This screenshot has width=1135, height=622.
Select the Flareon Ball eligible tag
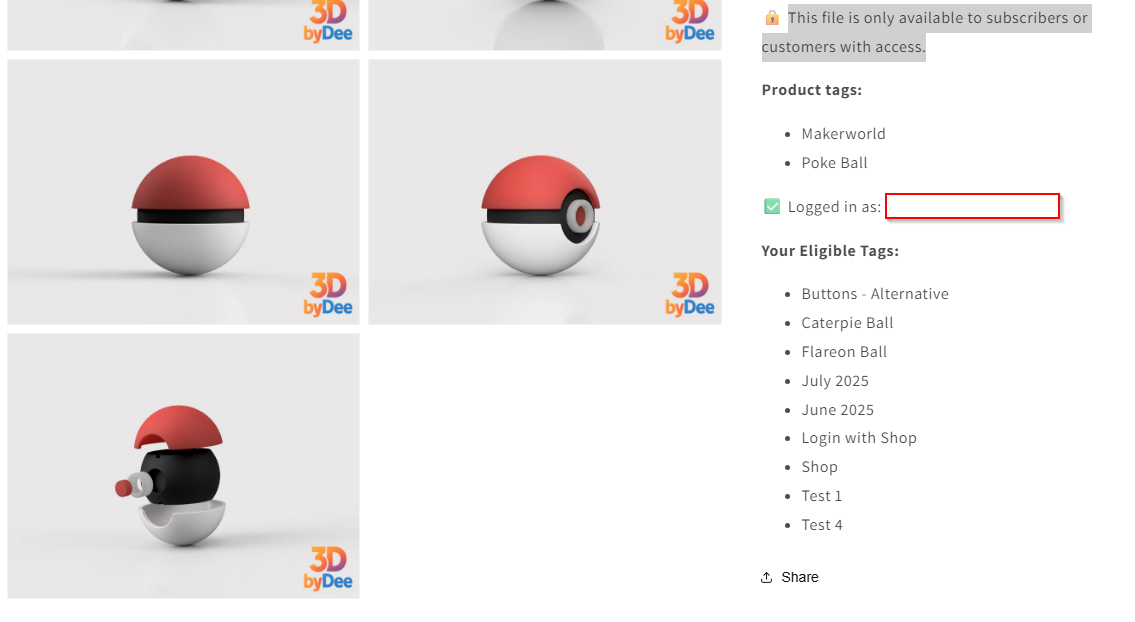[844, 352]
